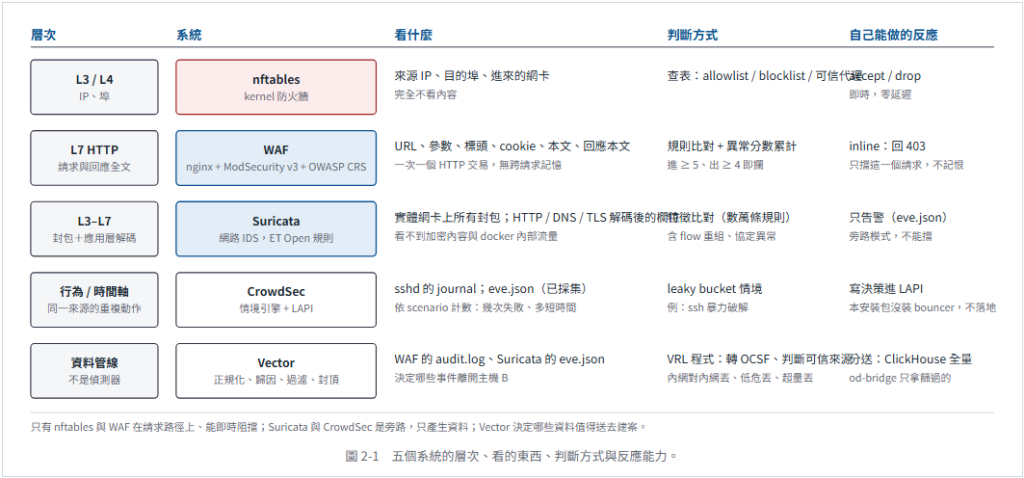Click text 寫決策進 LAPI
The height and width of the screenshot is (478, 1024).
[x=886, y=288]
